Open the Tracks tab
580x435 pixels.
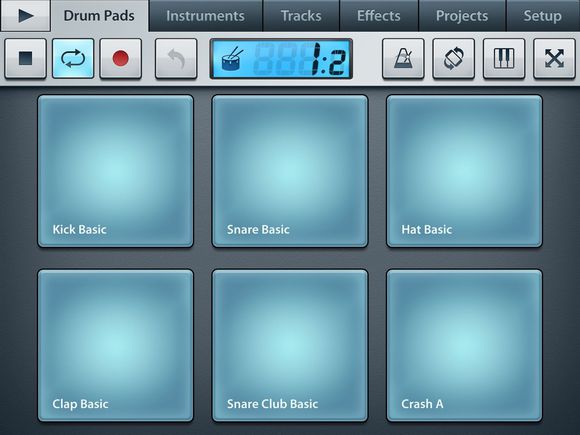pos(301,16)
